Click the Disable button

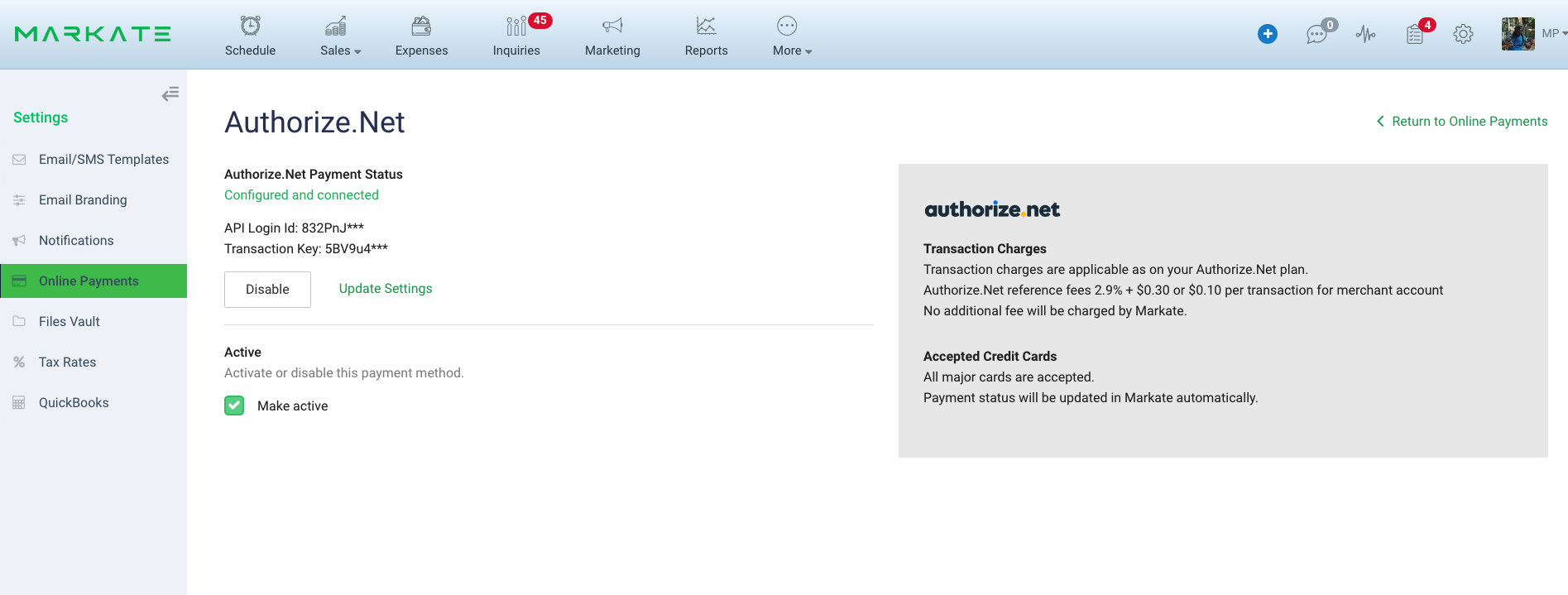tap(267, 290)
